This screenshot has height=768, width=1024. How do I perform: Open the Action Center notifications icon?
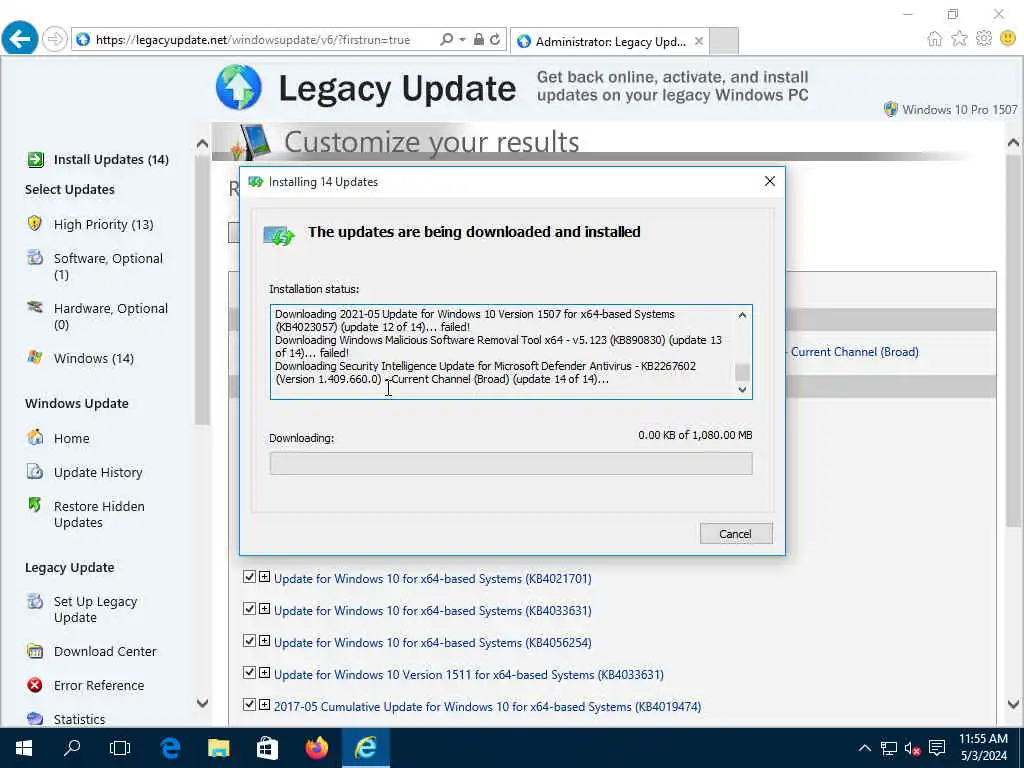click(x=937, y=748)
